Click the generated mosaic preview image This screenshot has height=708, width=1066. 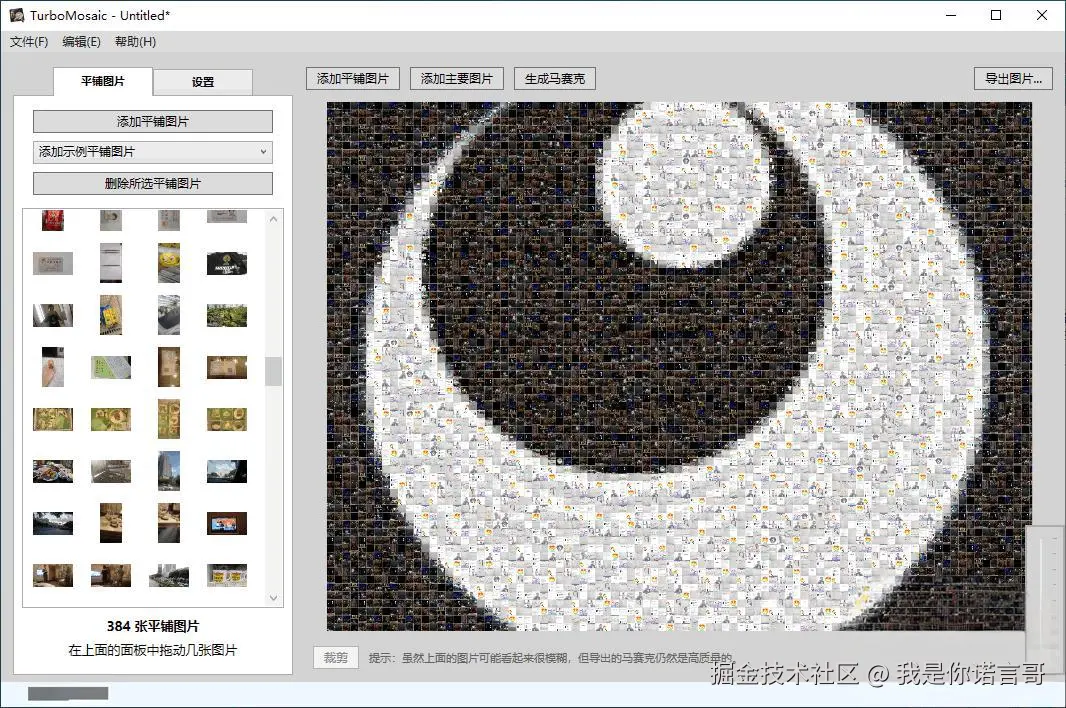coord(678,367)
